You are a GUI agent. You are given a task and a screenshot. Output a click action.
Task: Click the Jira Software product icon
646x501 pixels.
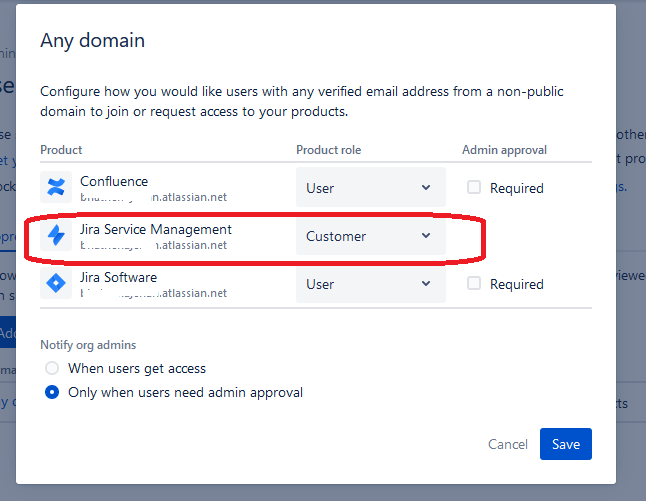[55, 284]
